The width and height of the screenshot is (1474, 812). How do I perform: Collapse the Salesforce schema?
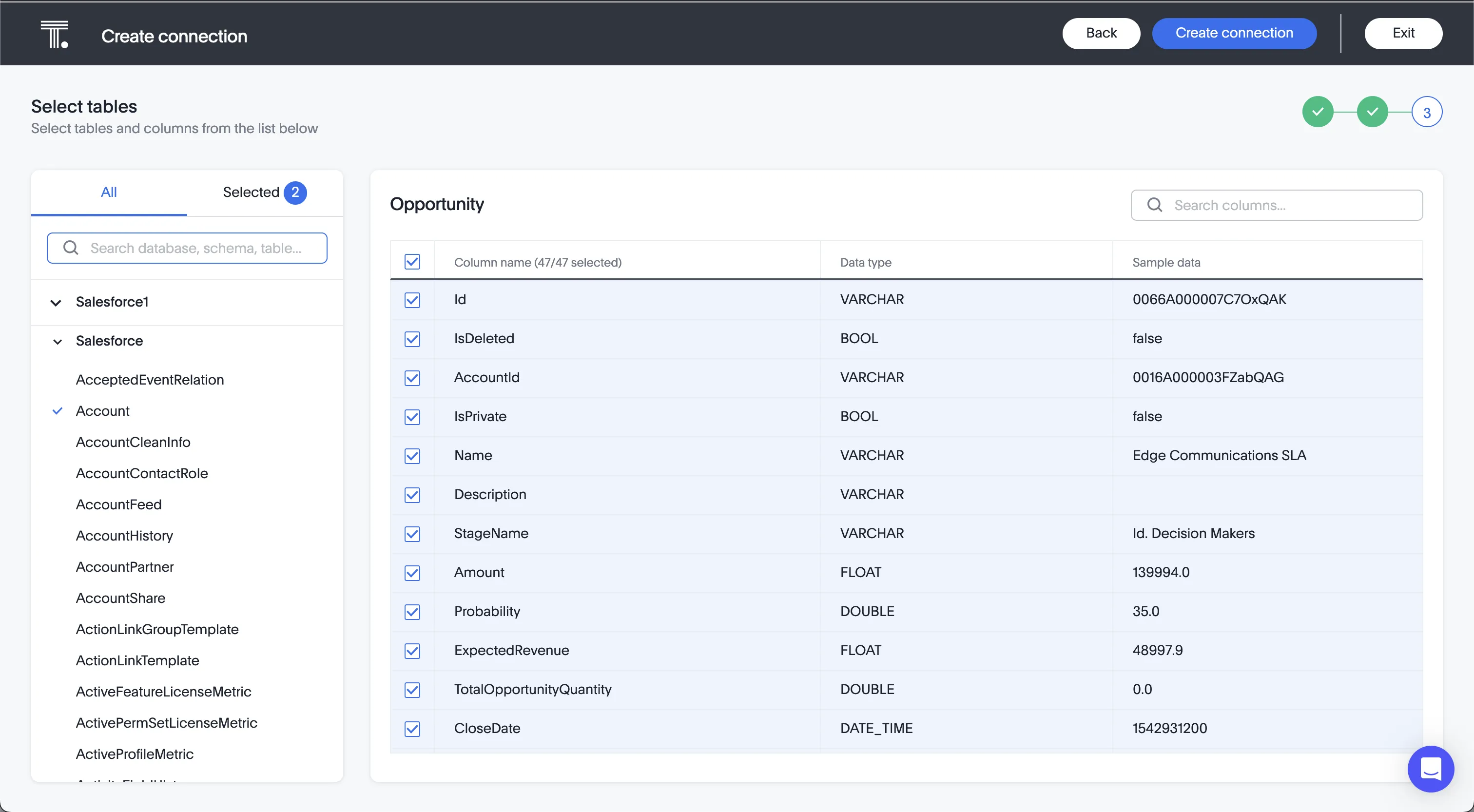coord(57,341)
